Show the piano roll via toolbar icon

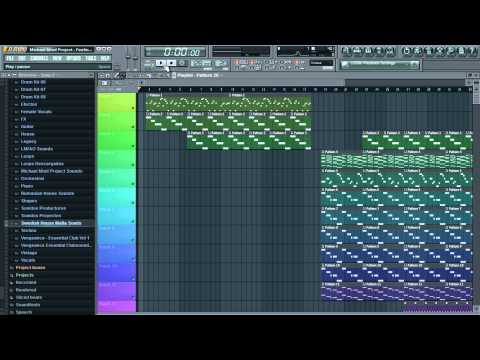point(368,51)
